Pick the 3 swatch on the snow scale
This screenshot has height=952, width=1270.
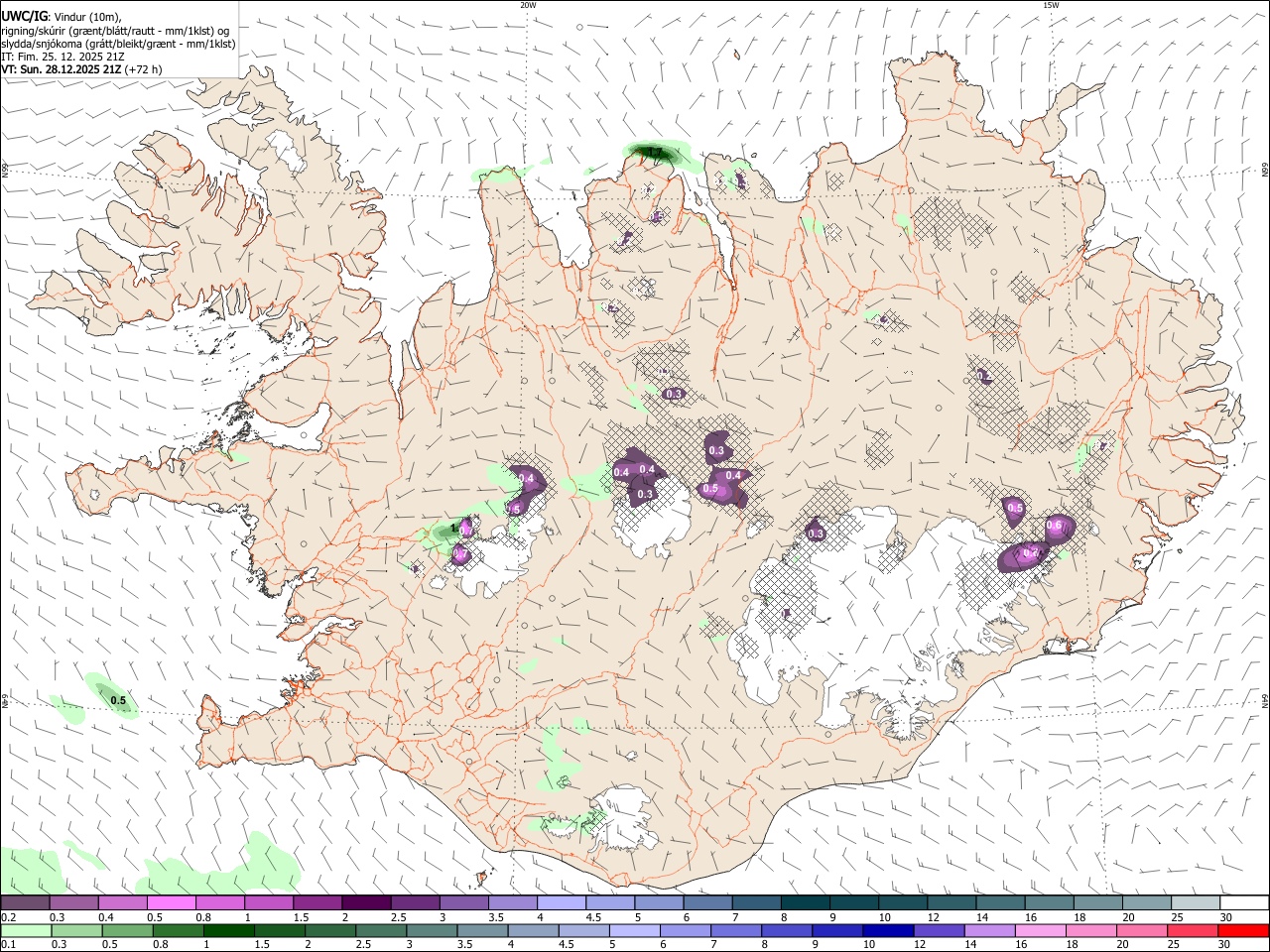point(463,902)
